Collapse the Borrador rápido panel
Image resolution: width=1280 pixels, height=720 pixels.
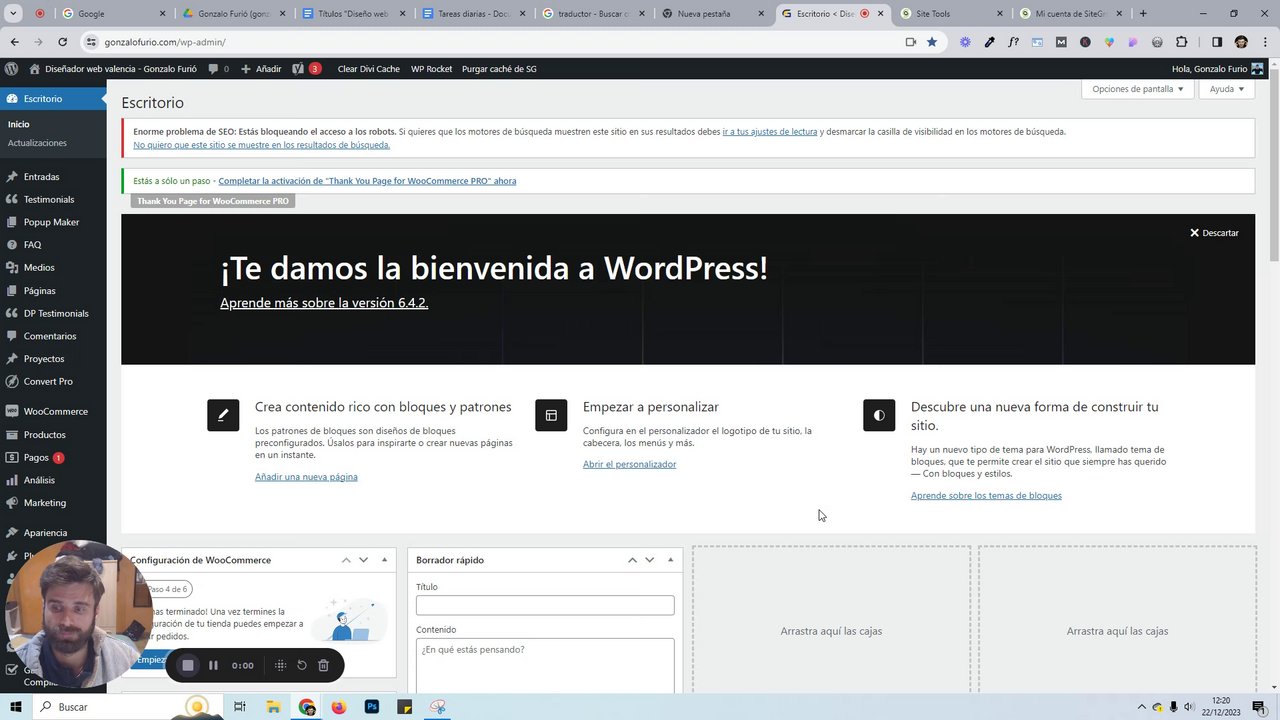(670, 560)
